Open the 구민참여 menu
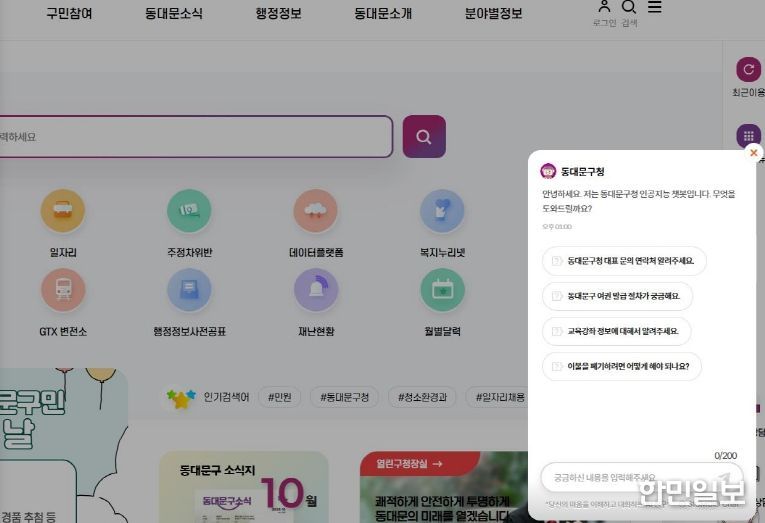This screenshot has height=523, width=765. [x=69, y=14]
